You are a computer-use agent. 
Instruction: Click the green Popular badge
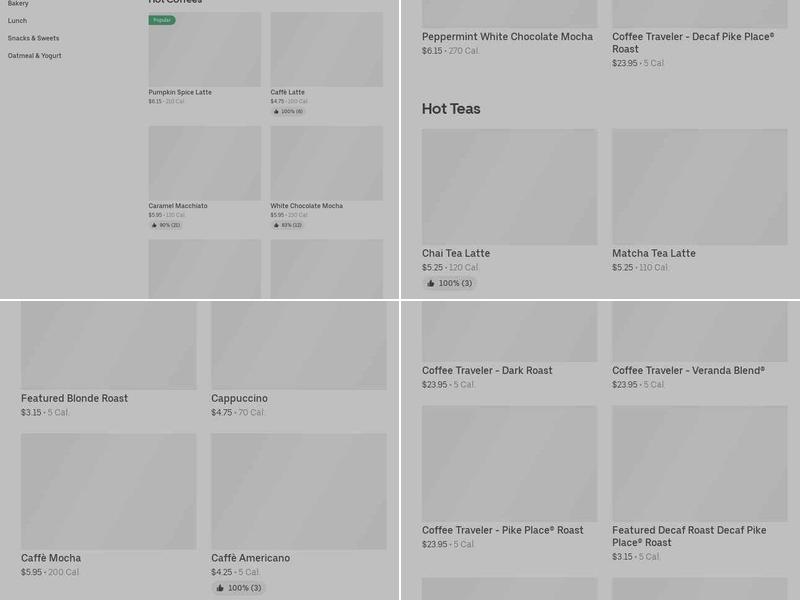[162, 20]
